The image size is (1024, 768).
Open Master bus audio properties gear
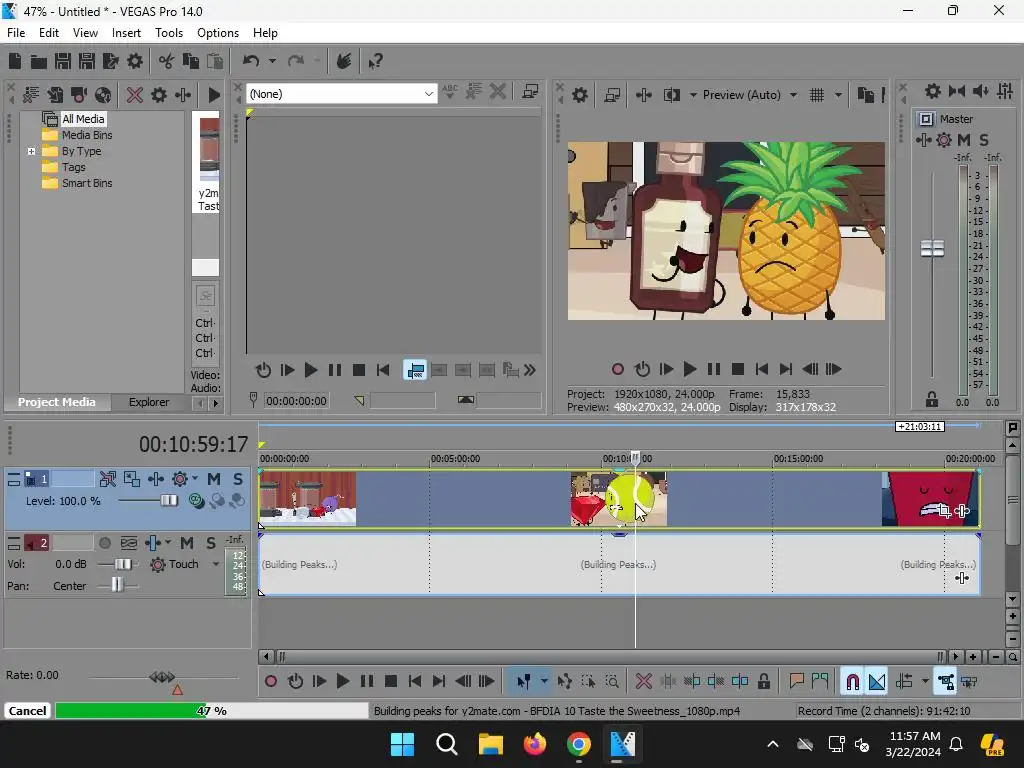click(x=933, y=91)
